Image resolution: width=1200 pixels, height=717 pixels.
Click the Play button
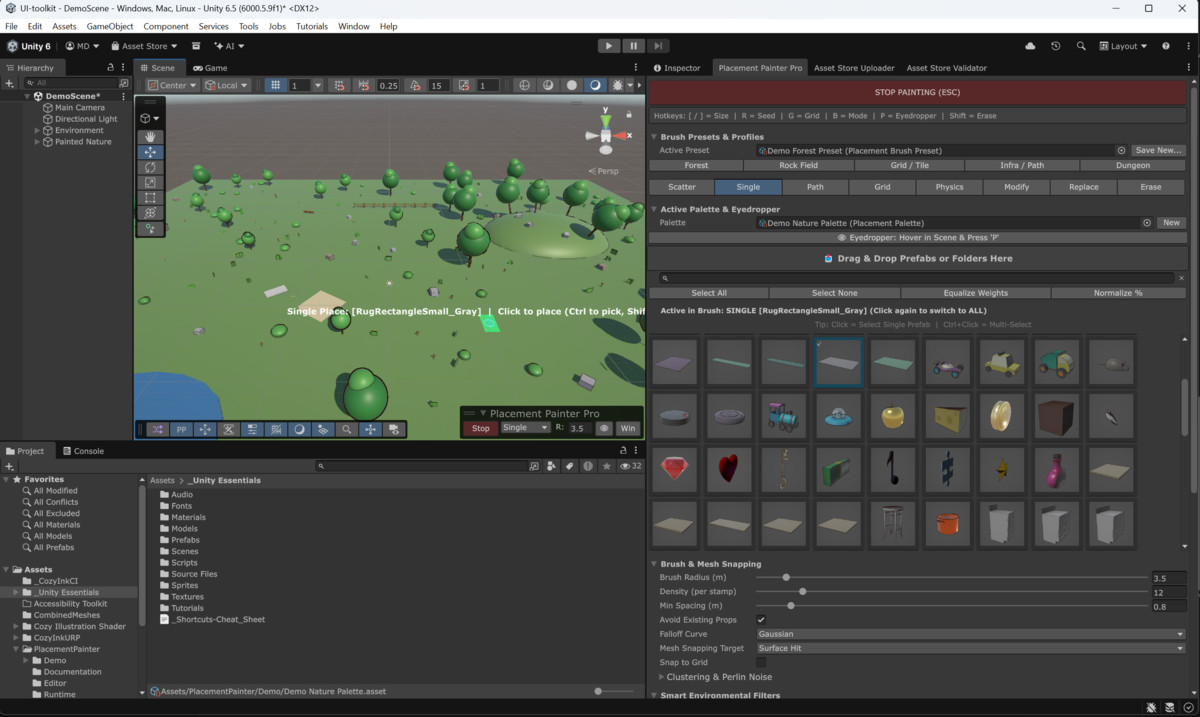(x=609, y=46)
